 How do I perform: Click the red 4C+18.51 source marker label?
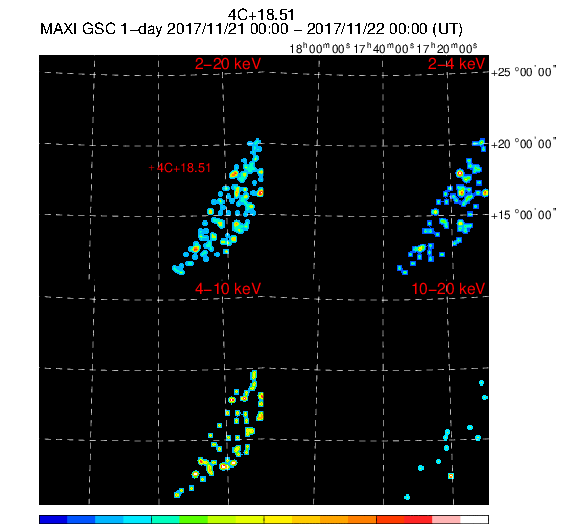(x=180, y=168)
